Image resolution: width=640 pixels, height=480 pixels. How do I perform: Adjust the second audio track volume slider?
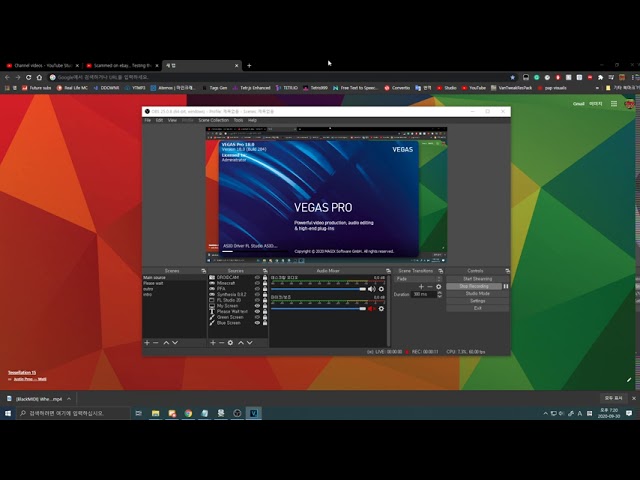click(319, 309)
